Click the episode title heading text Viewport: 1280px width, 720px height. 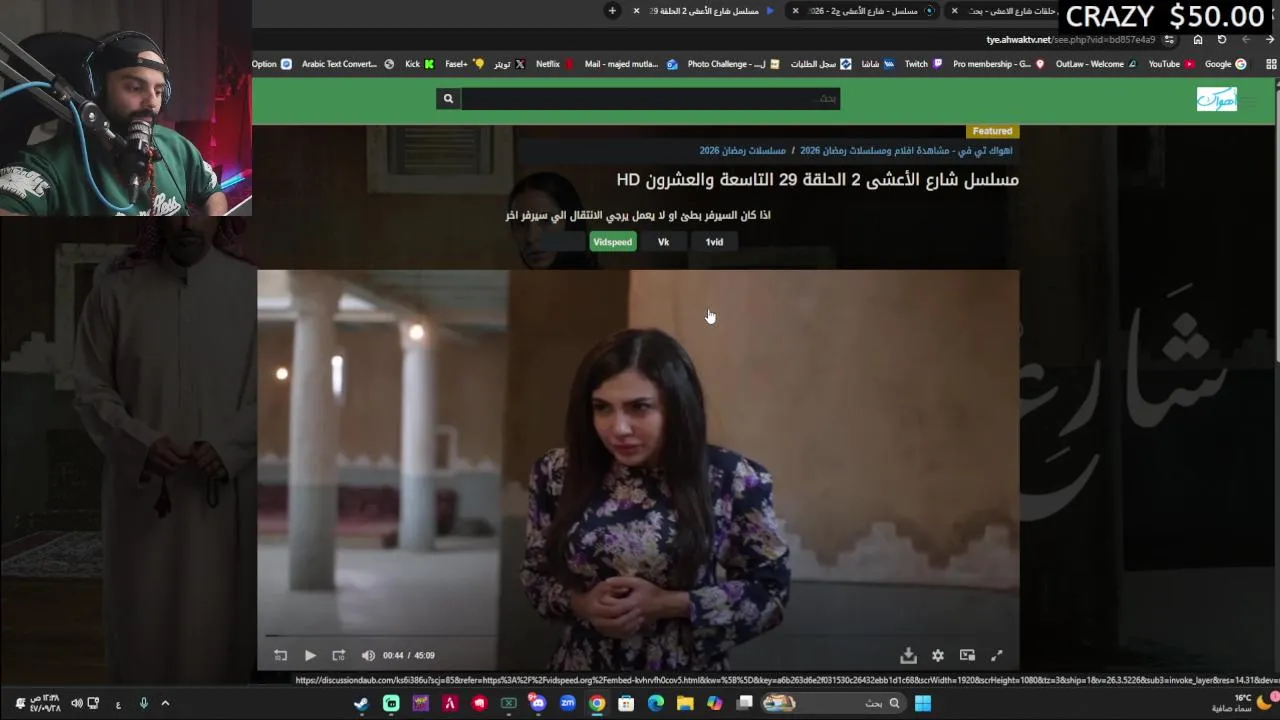817,180
